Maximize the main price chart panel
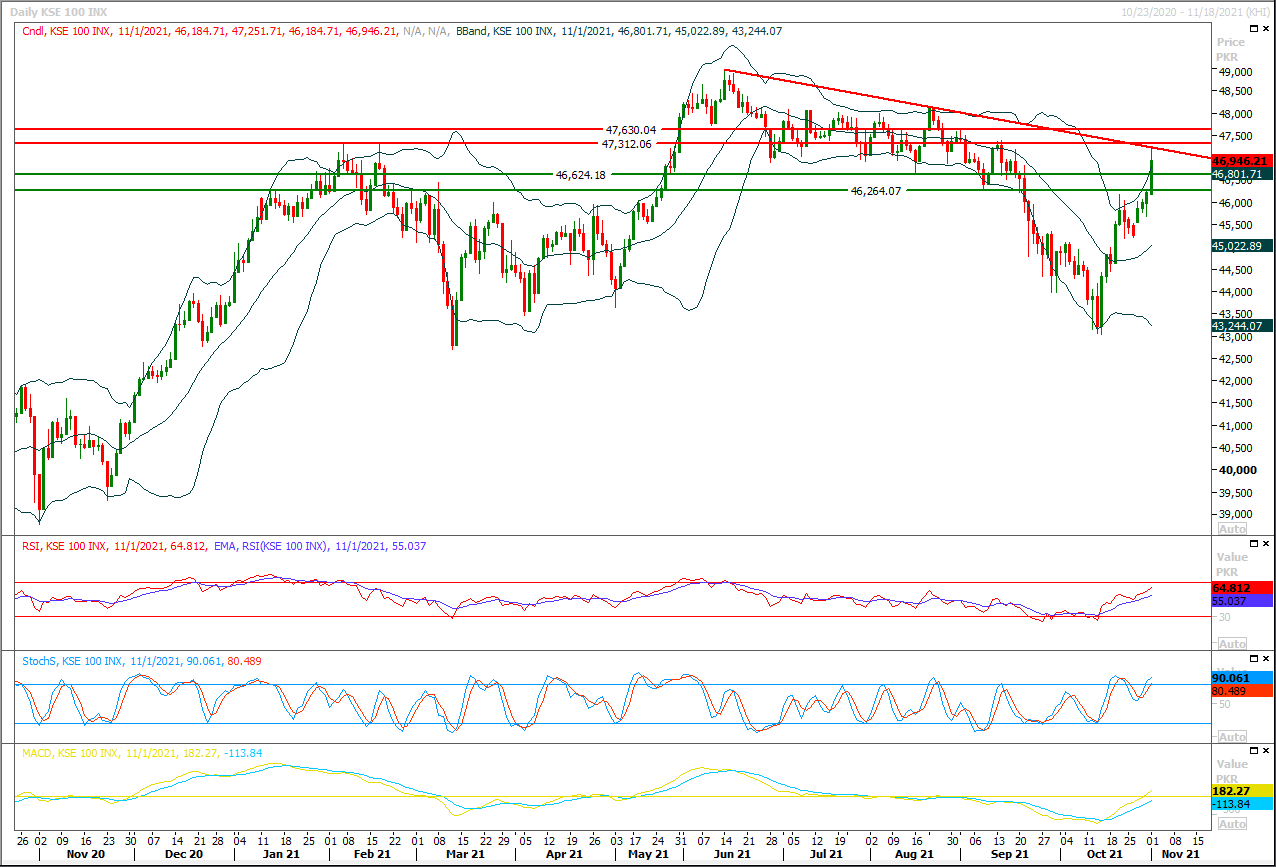This screenshot has height=867, width=1276. pos(1253,31)
